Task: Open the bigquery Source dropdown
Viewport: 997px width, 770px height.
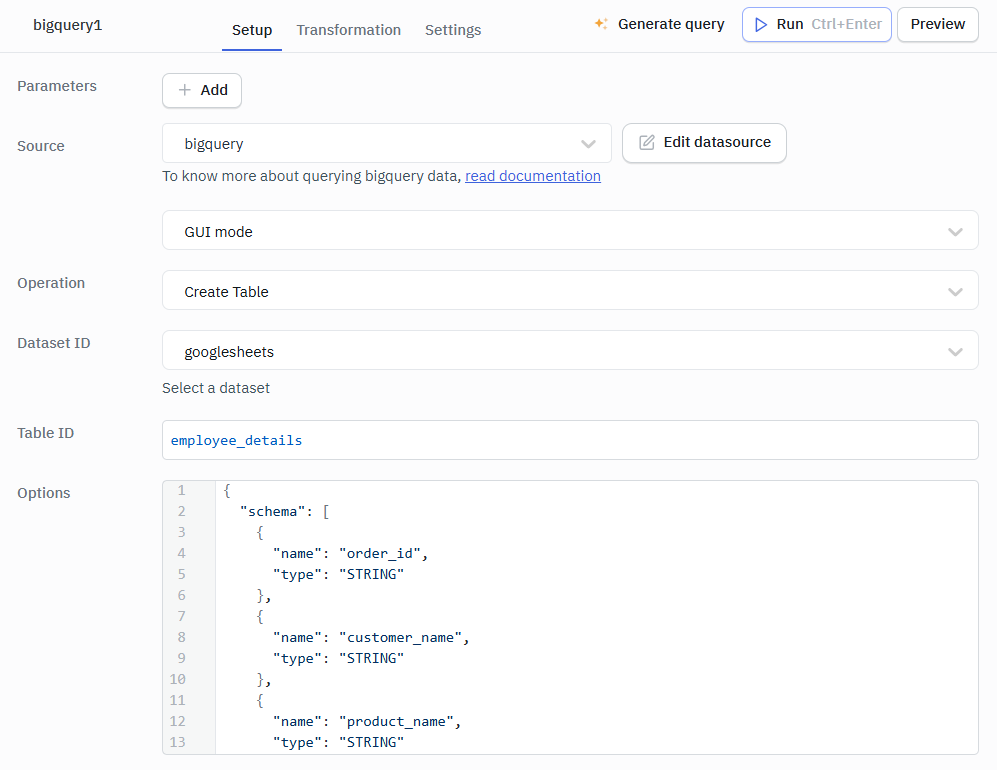Action: click(387, 144)
